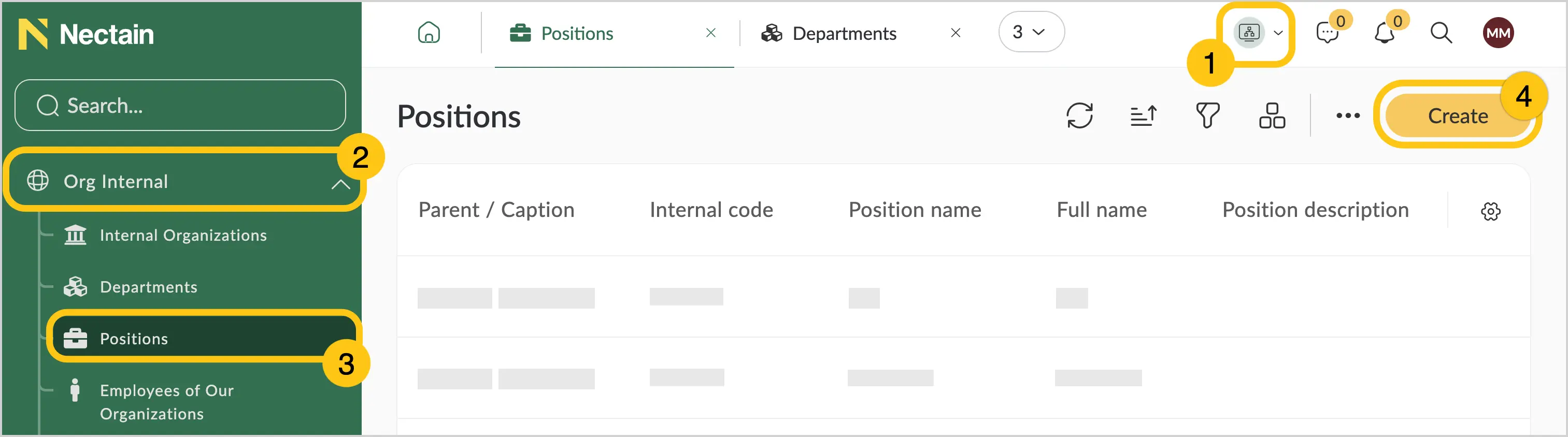Screen dimensions: 1568x437
Task: Open the org structure selector dropdown
Action: [1257, 33]
